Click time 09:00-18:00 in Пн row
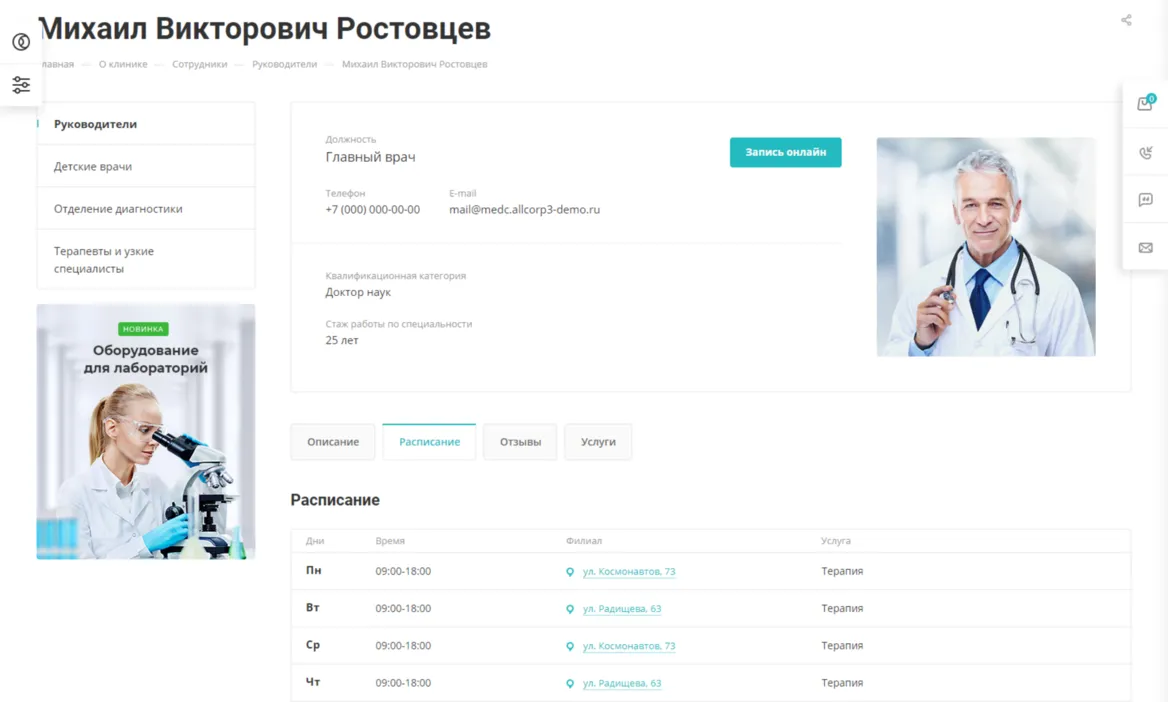 point(403,571)
